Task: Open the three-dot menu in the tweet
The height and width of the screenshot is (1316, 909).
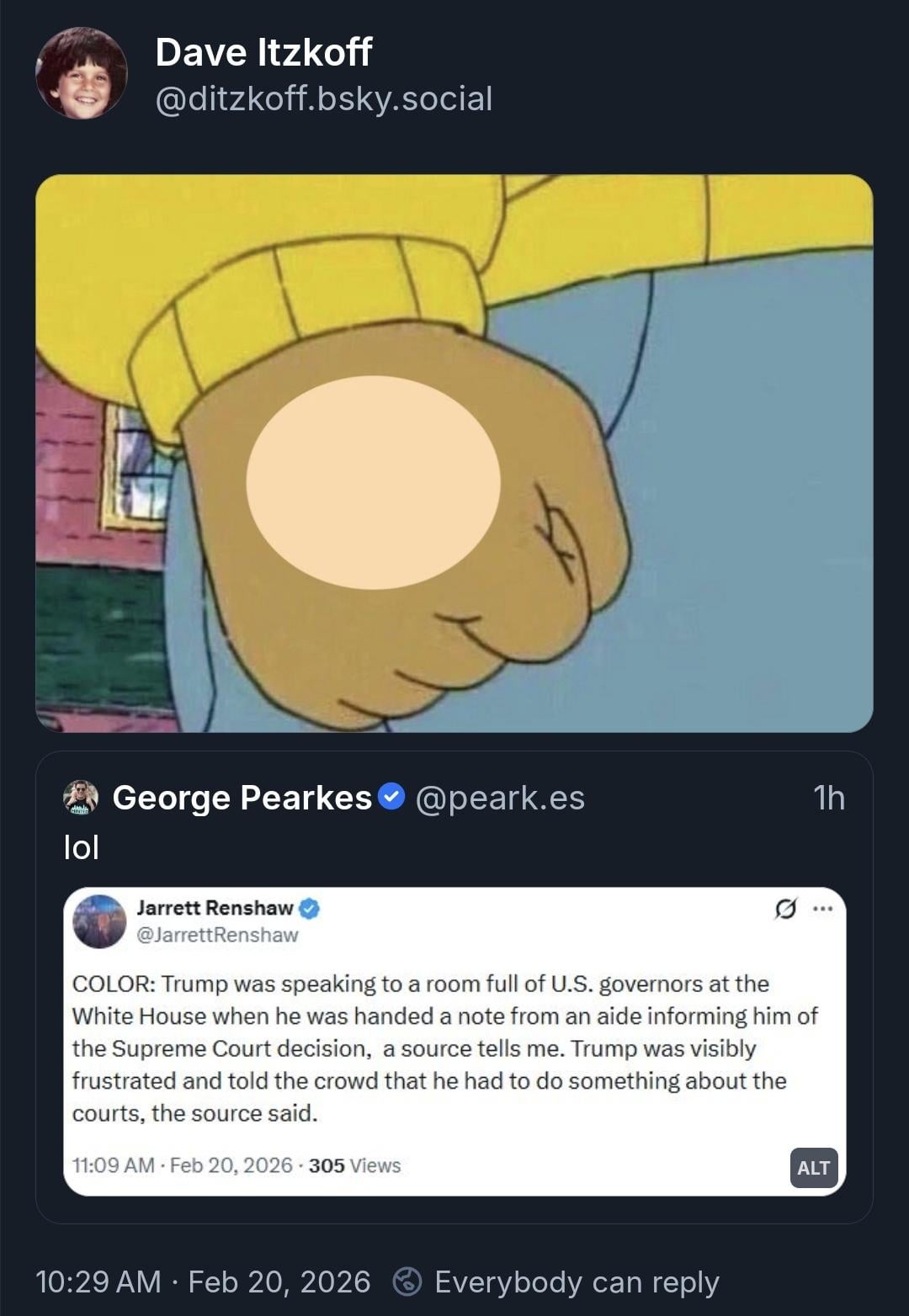Action: coord(823,909)
